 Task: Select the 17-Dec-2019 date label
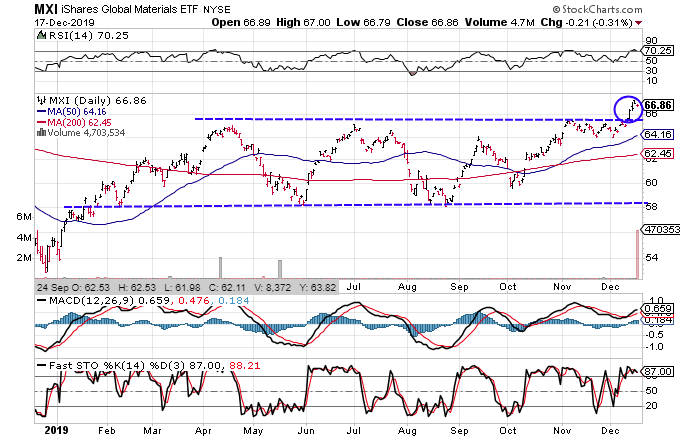point(64,23)
